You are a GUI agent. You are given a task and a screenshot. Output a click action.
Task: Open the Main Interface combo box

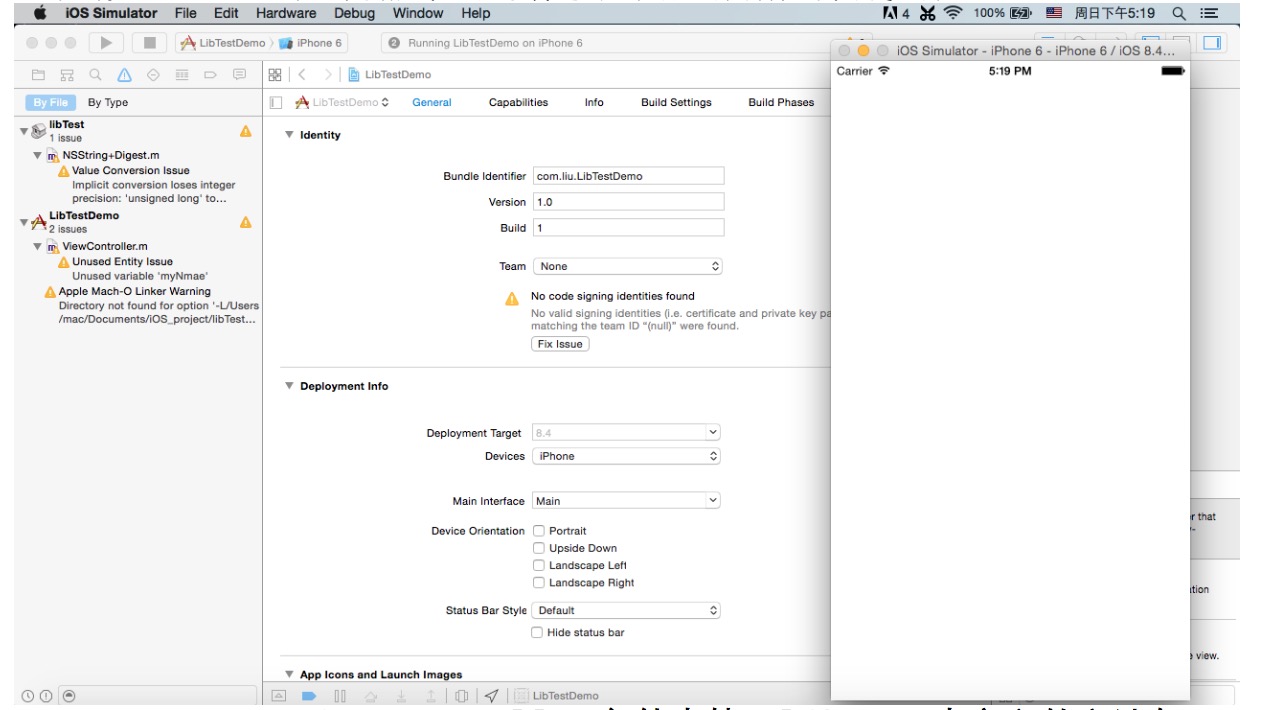pyautogui.click(x=627, y=501)
